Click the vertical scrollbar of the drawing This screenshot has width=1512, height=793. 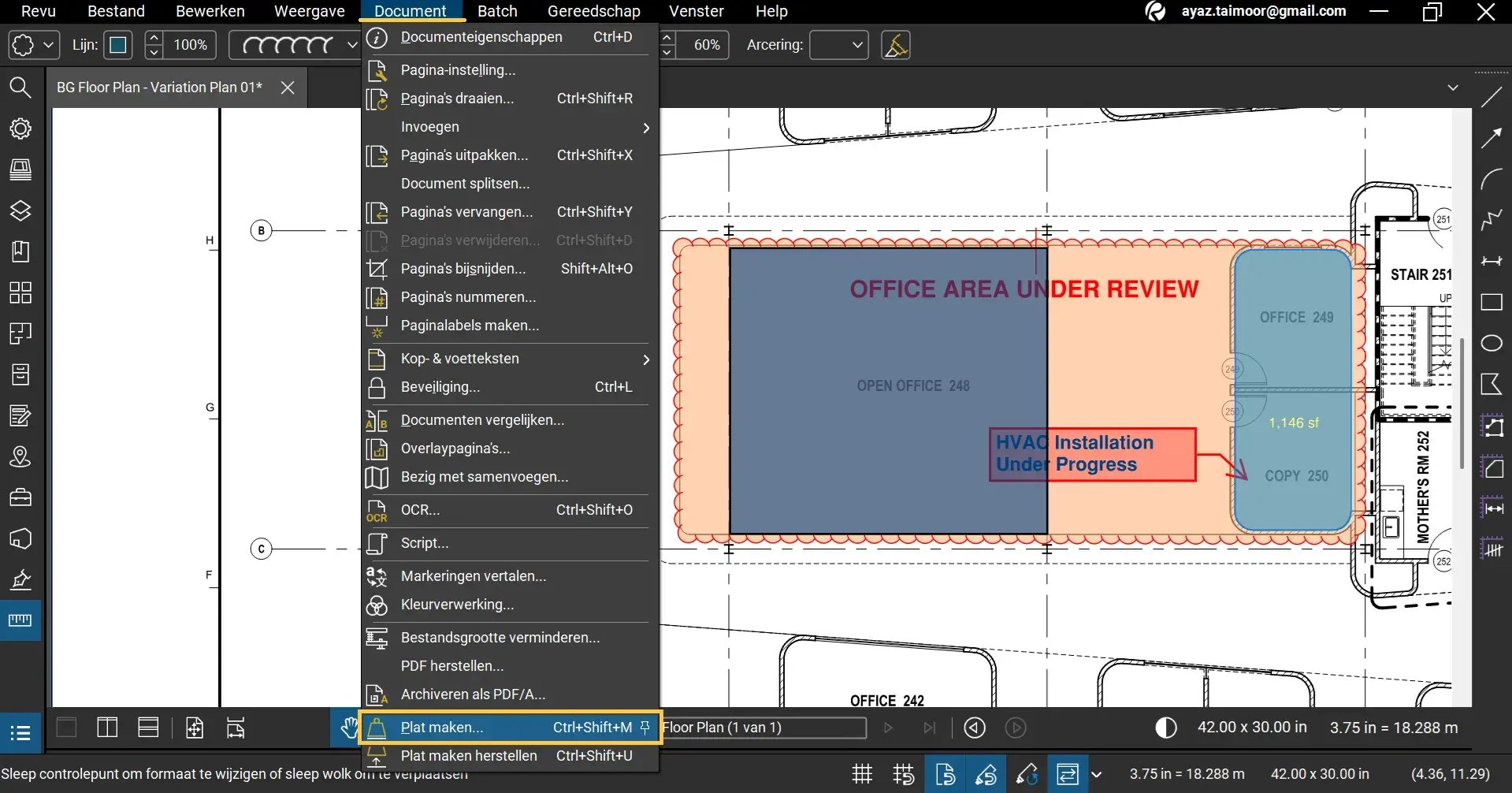coord(1462,403)
